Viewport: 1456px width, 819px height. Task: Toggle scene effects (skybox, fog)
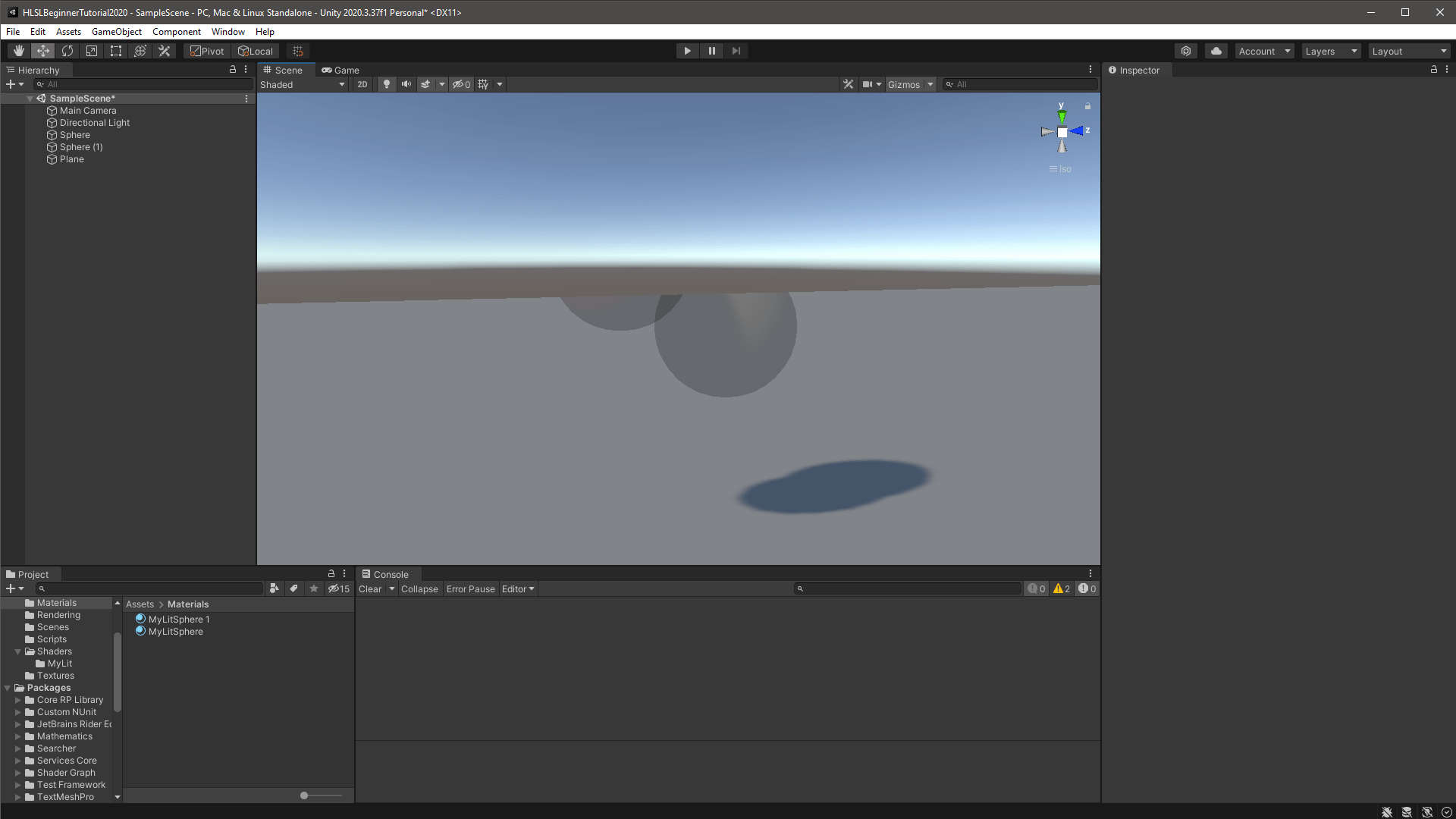pos(425,84)
